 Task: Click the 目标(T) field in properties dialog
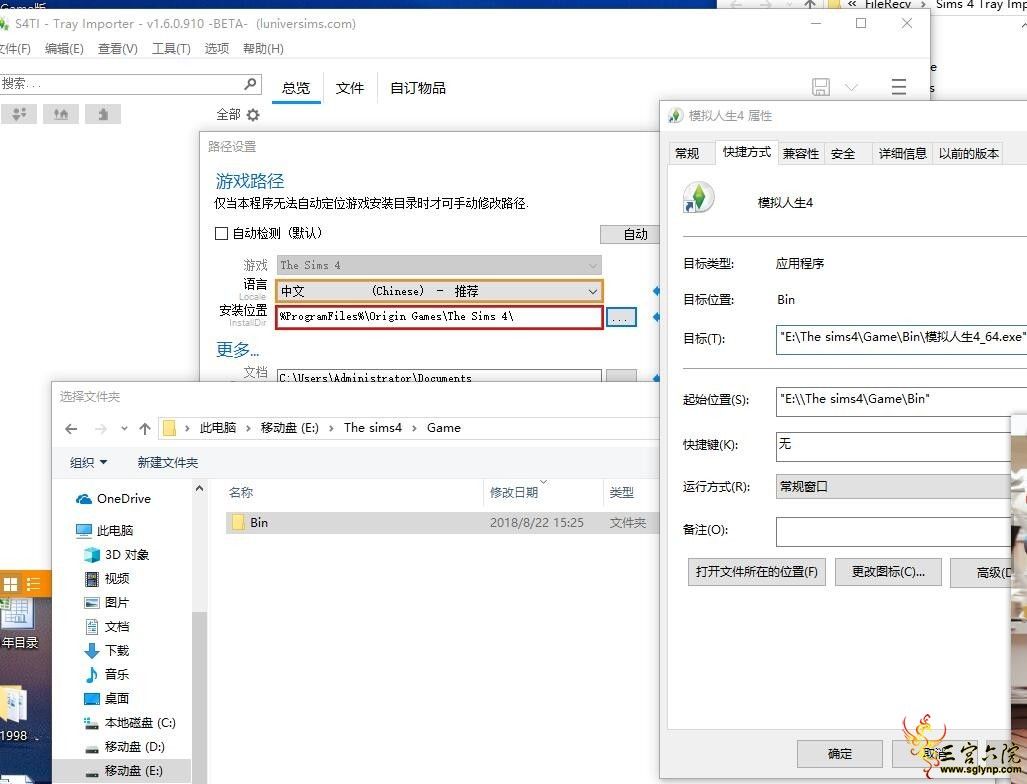pos(901,339)
